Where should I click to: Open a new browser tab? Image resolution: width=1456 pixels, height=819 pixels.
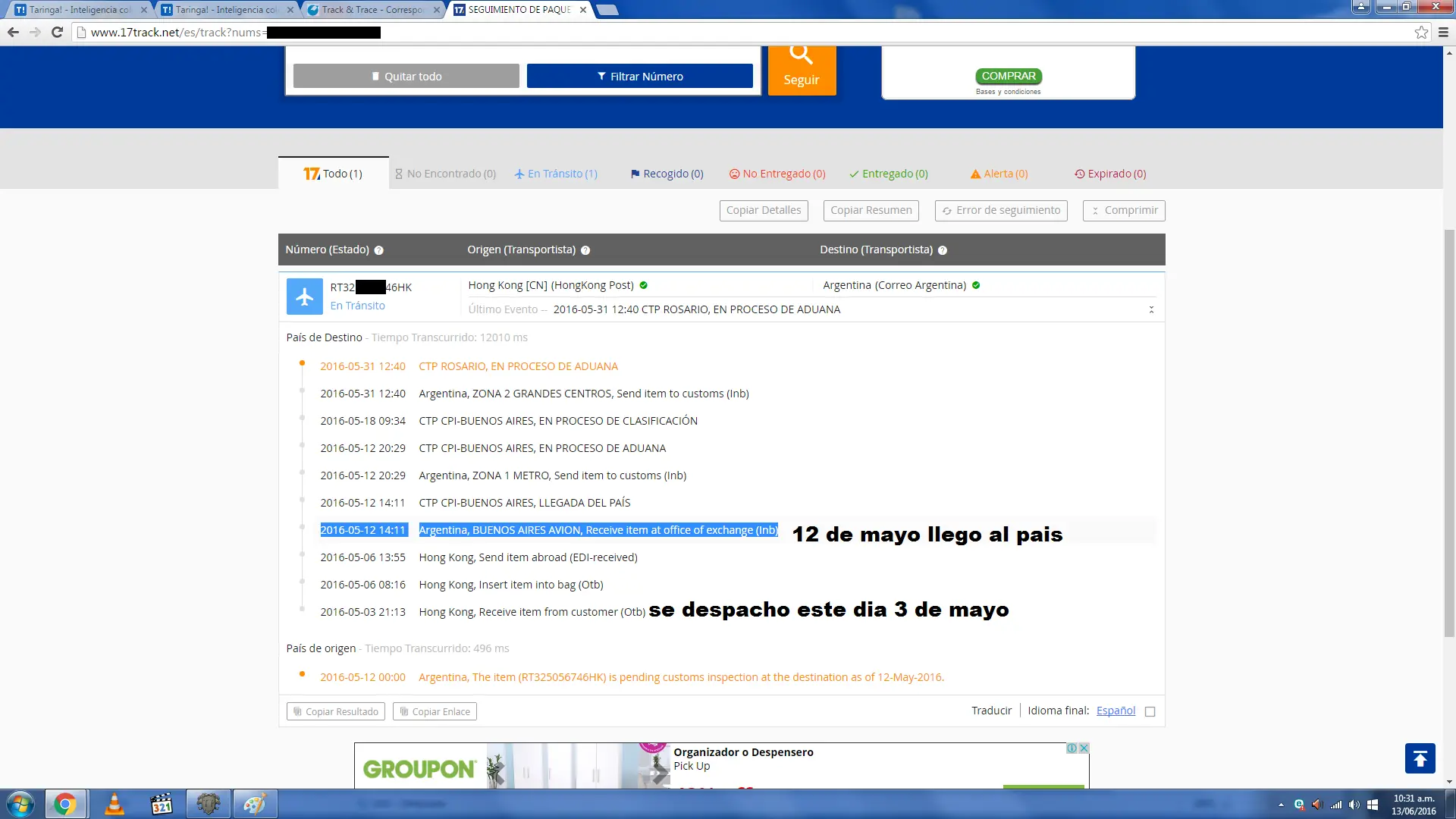607,10
